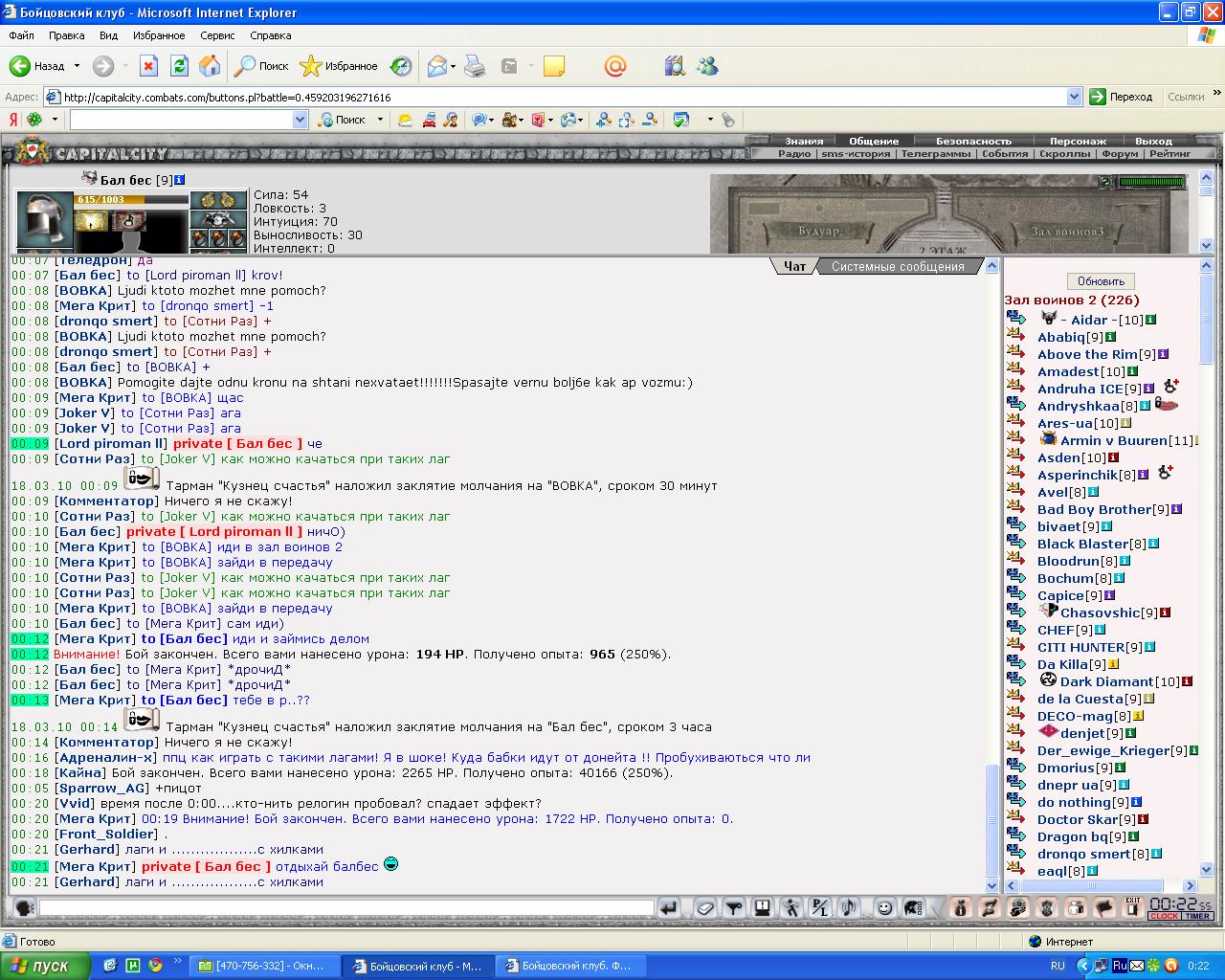The width and height of the screenshot is (1225, 980).
Task: Open the Форум link
Action: tap(1120, 153)
